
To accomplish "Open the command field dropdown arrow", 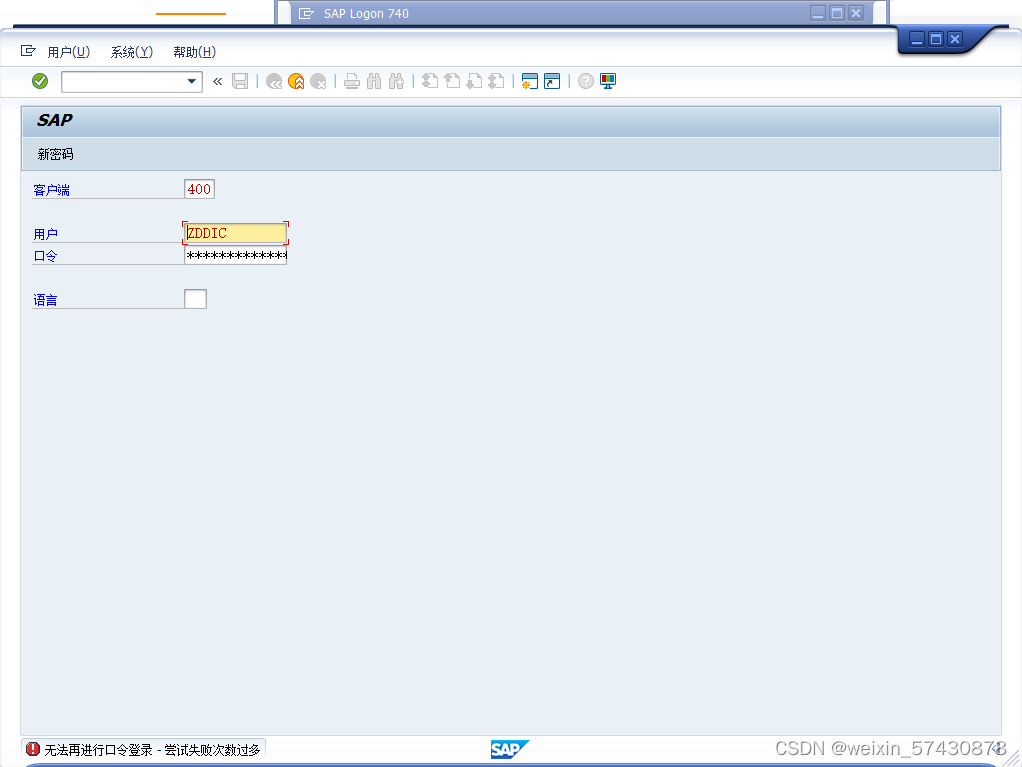I will coord(192,81).
